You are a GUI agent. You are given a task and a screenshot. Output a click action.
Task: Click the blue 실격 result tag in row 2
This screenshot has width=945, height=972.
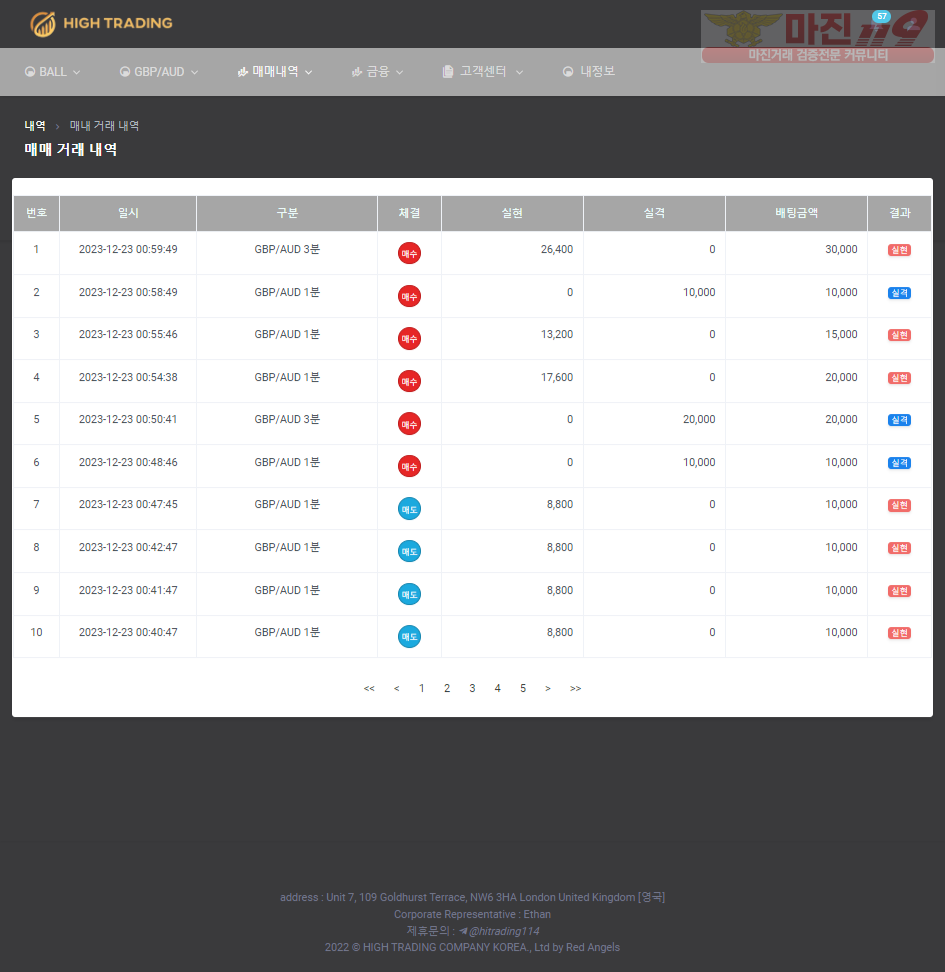coord(899,293)
